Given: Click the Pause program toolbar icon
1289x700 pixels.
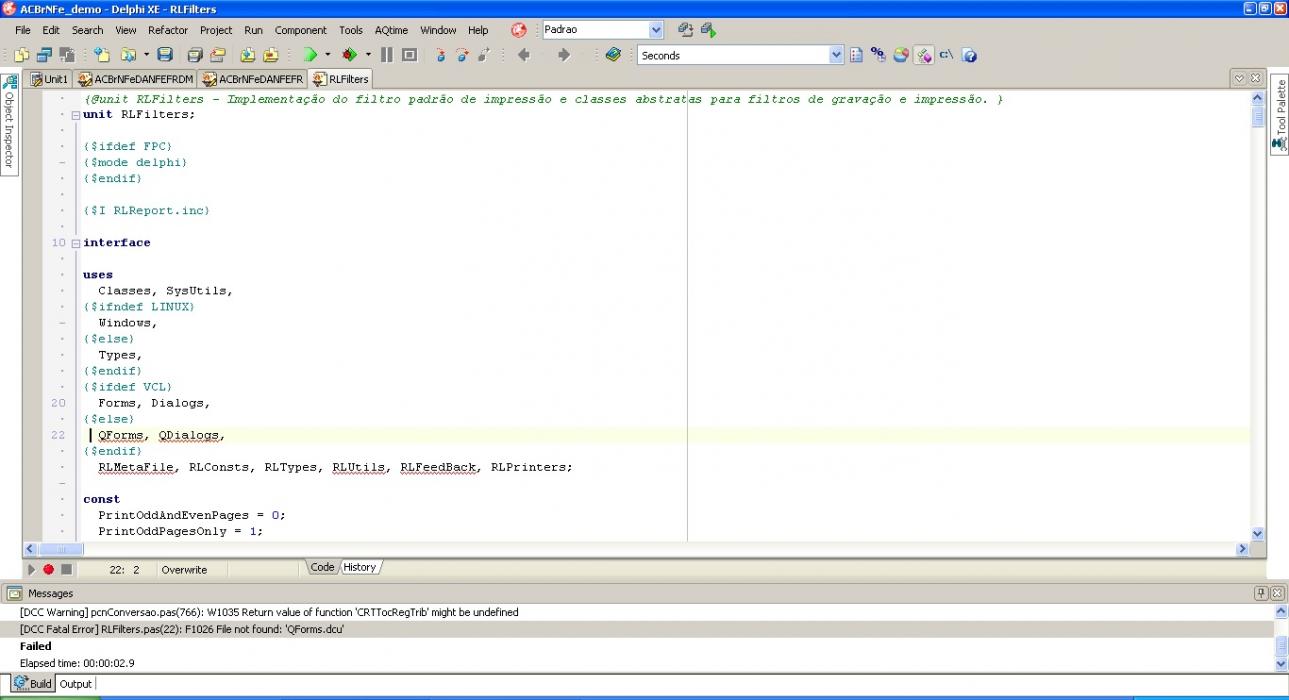Looking at the screenshot, I should pyautogui.click(x=386, y=55).
